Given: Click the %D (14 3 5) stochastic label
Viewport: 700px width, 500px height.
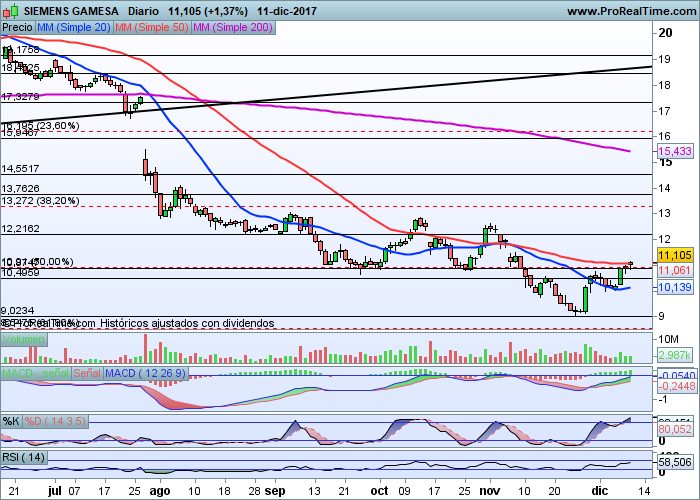Looking at the screenshot, I should tap(57, 419).
